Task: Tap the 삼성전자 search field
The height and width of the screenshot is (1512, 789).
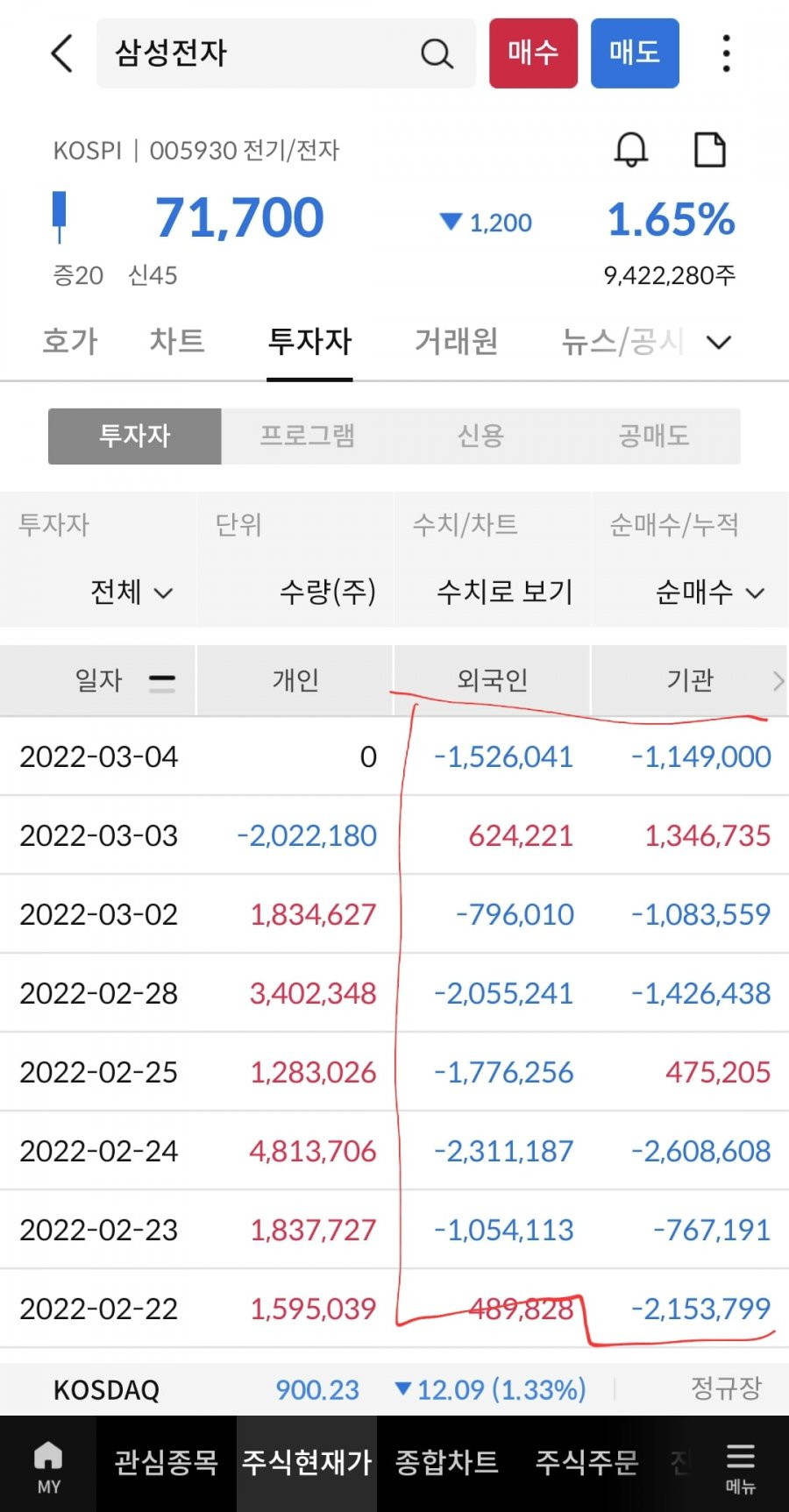Action: [x=286, y=53]
